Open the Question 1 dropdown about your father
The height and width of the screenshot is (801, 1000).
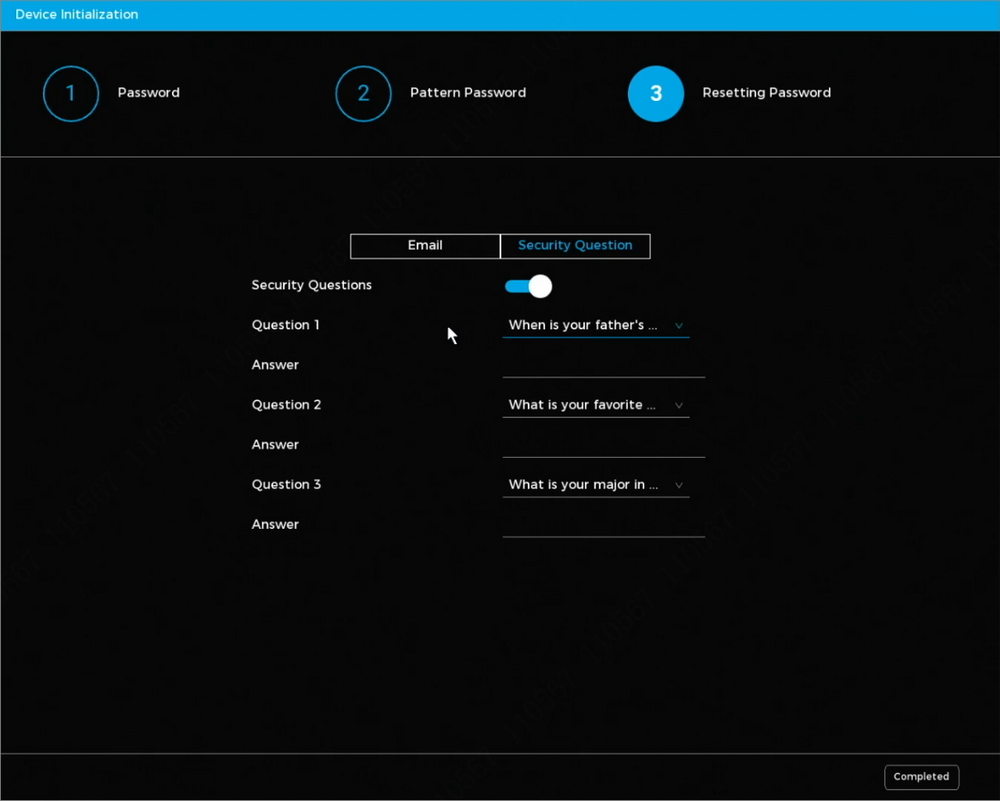click(x=595, y=325)
